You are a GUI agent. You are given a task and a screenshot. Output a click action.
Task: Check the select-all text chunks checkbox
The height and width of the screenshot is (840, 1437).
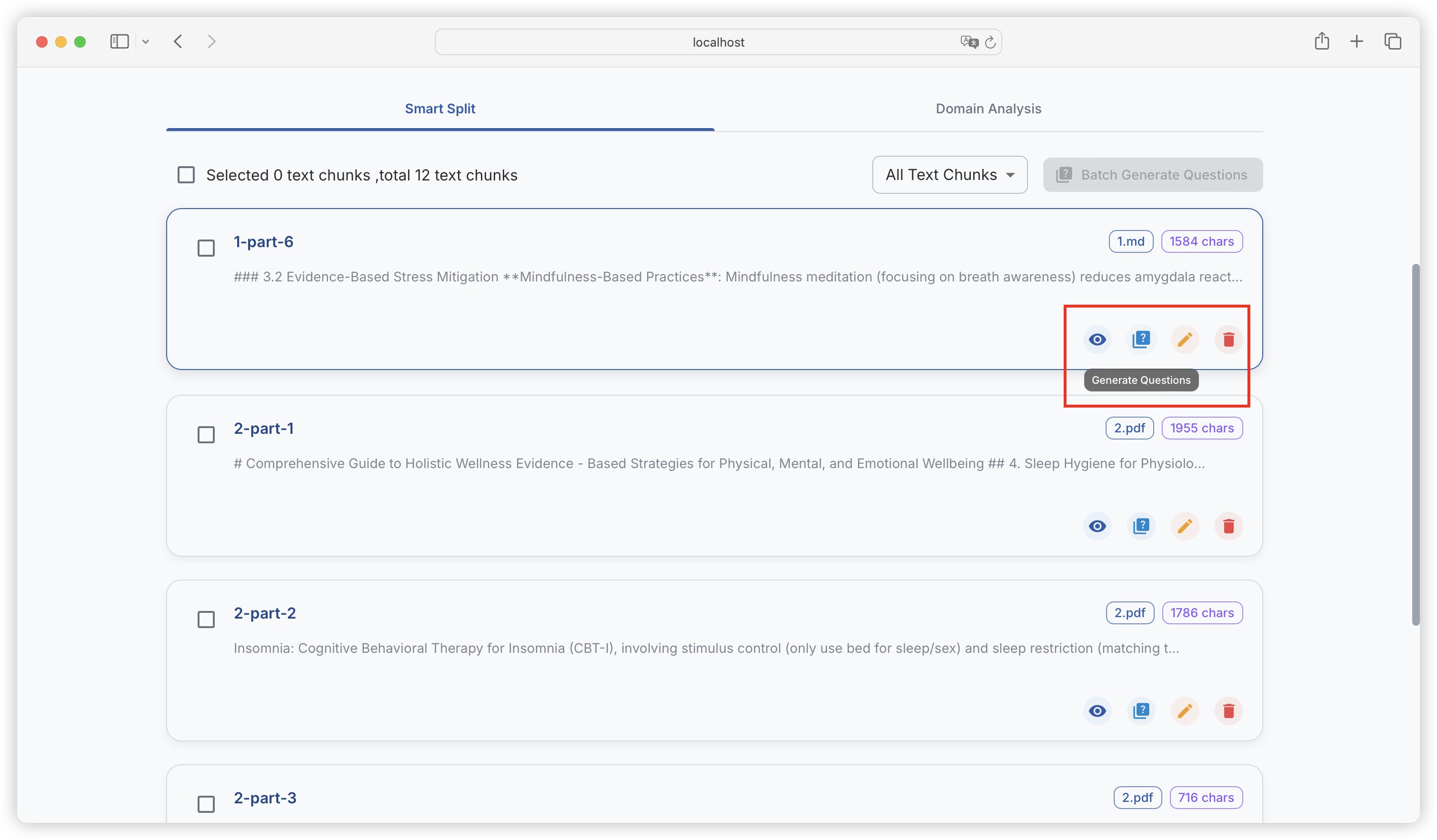(186, 174)
